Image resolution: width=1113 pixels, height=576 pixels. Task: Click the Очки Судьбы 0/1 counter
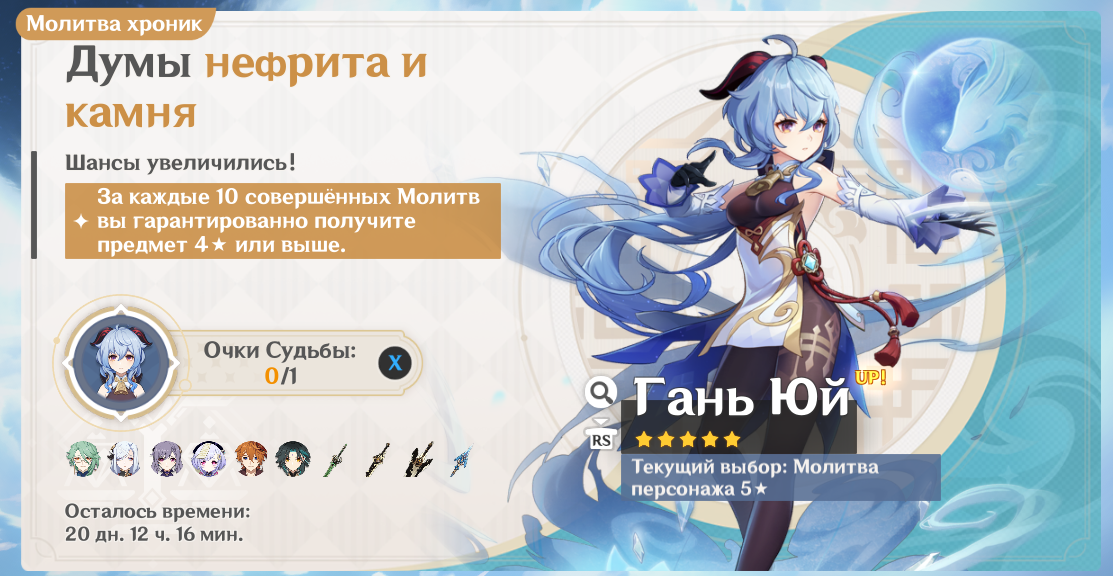280,362
